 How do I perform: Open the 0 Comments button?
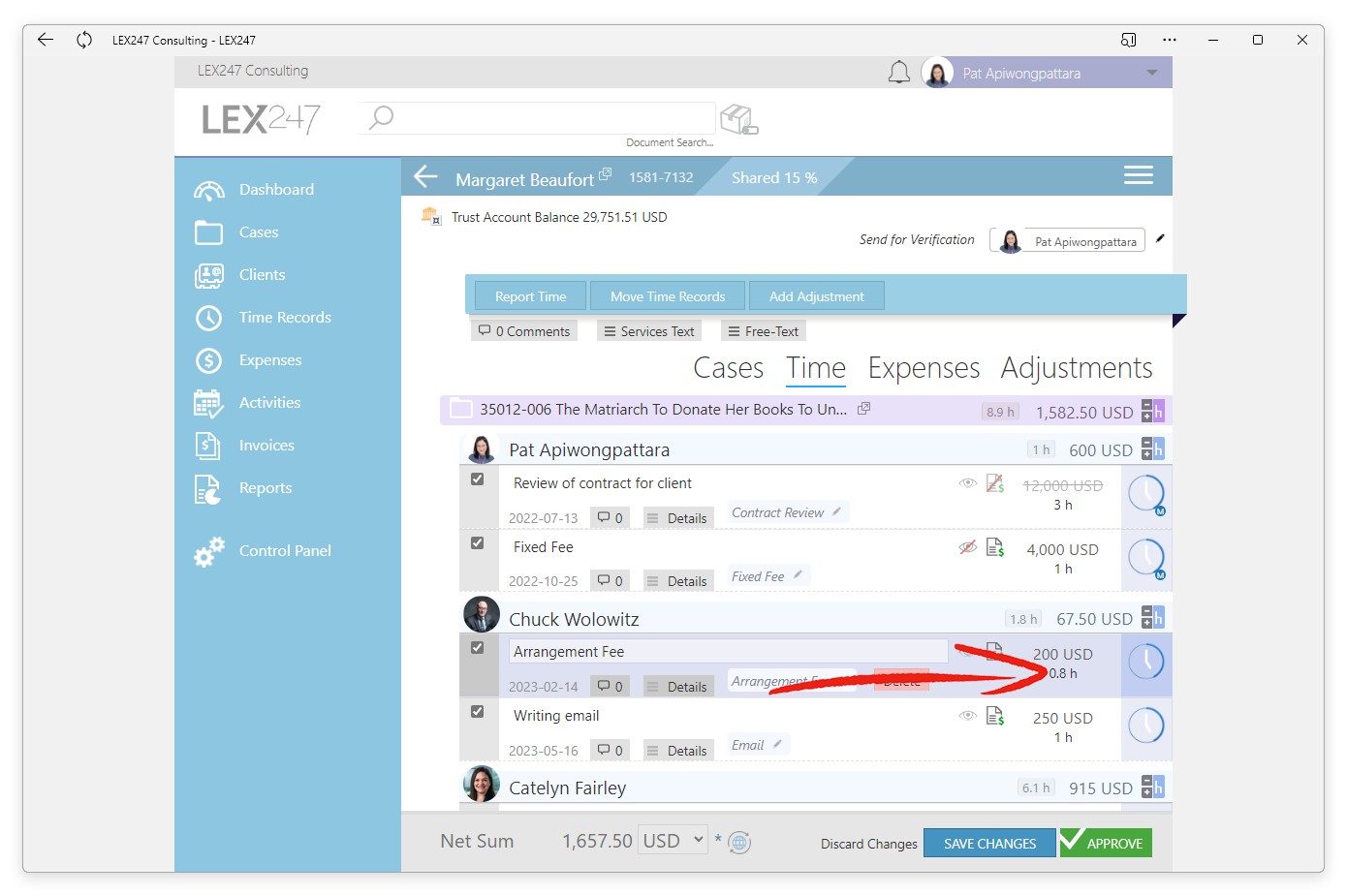pos(524,331)
